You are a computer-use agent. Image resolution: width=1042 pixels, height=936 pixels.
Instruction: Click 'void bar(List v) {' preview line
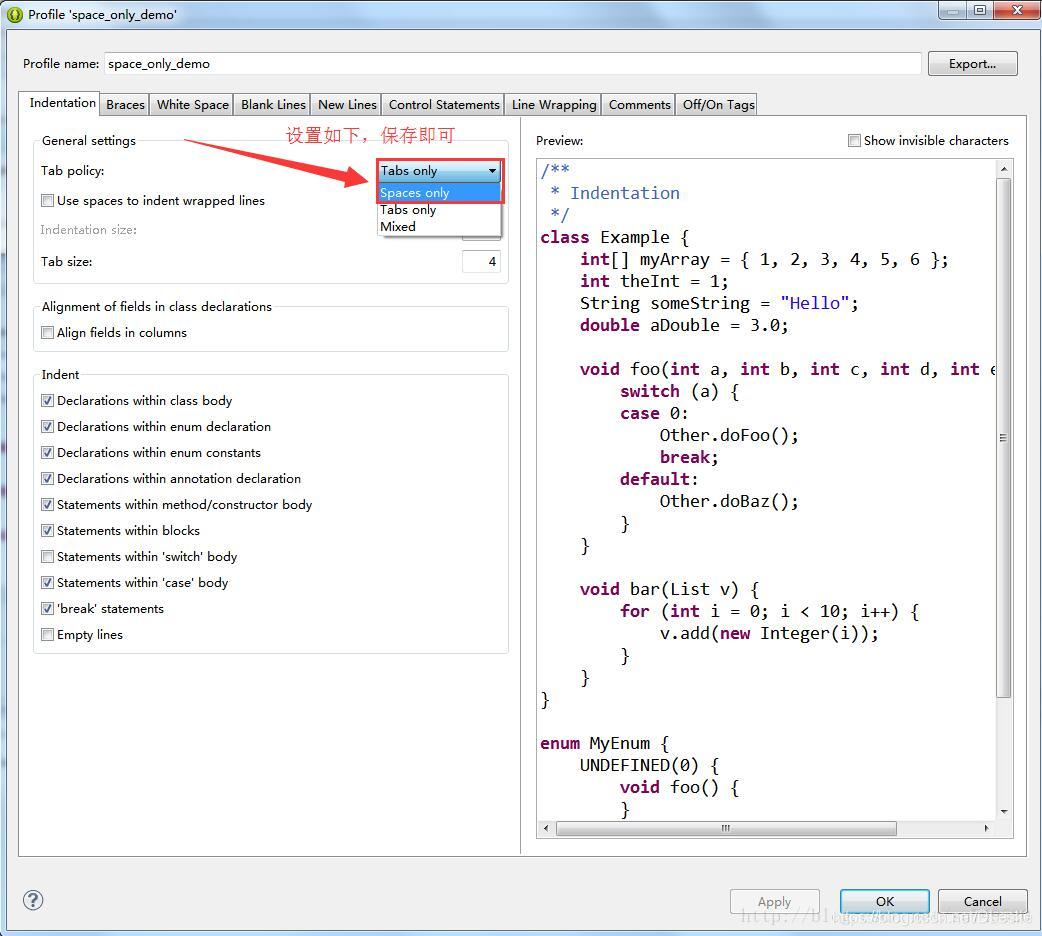point(669,589)
